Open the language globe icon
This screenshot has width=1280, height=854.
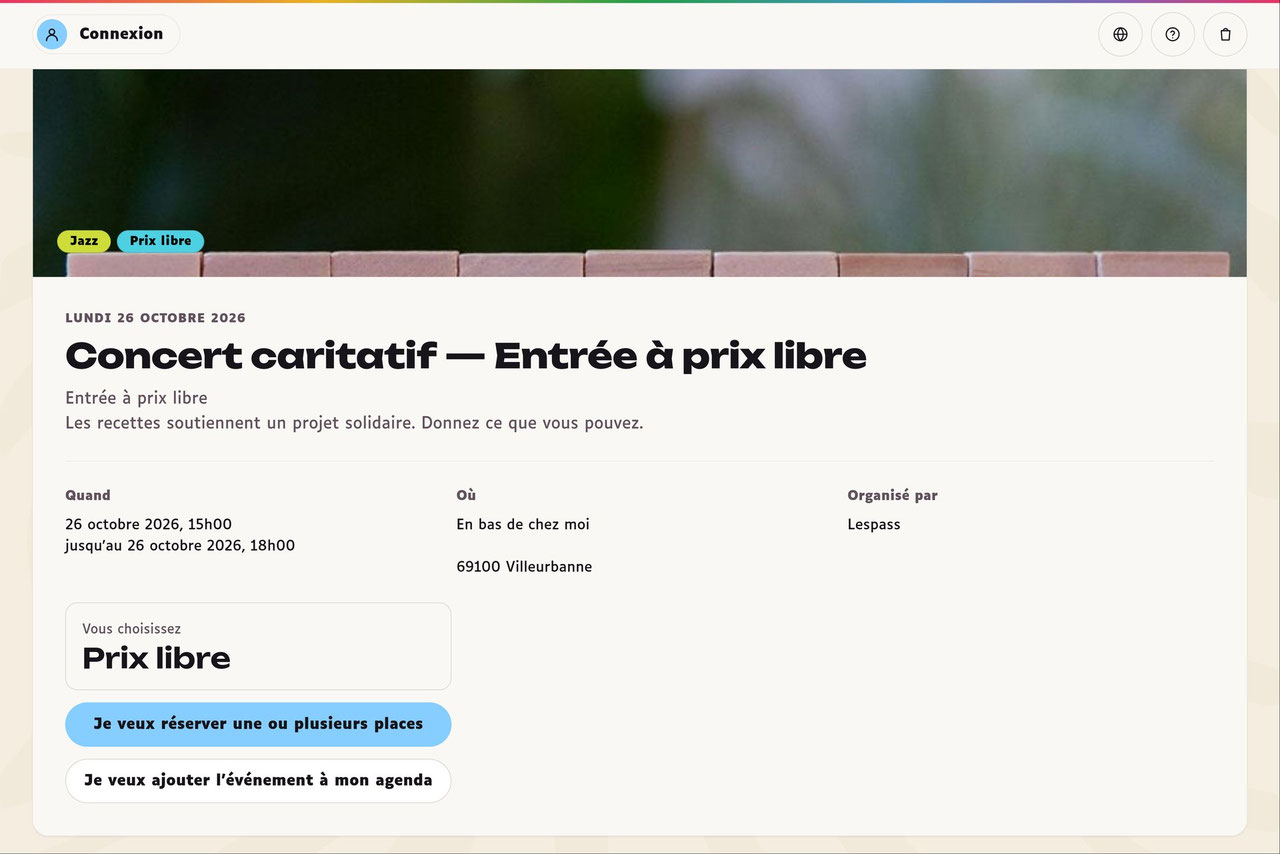(x=1120, y=34)
